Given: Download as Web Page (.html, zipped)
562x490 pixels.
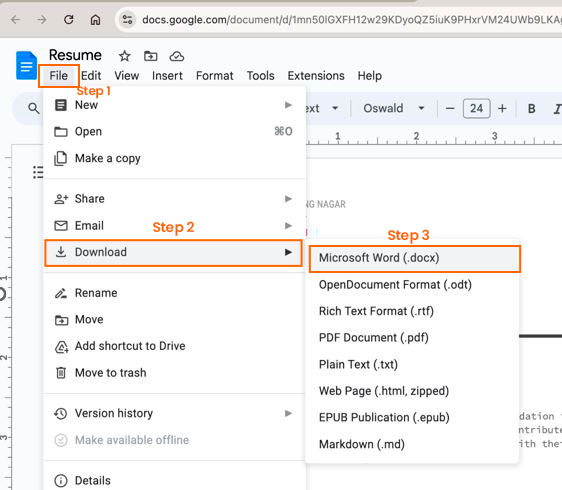Looking at the screenshot, I should pos(412,391).
